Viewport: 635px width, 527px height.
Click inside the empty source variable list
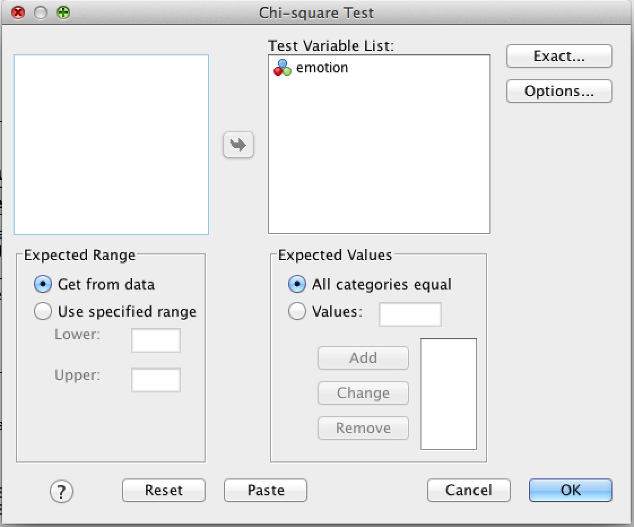point(111,145)
